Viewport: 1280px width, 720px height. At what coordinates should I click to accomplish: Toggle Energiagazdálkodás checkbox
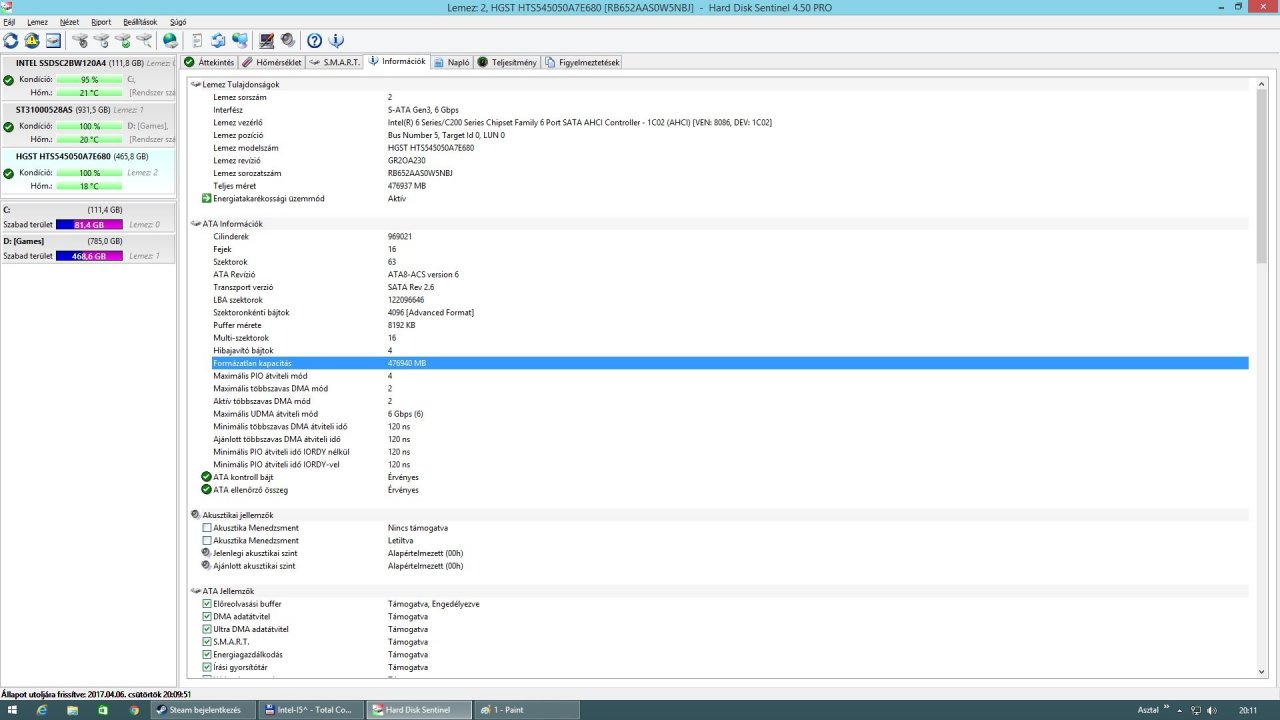(207, 654)
